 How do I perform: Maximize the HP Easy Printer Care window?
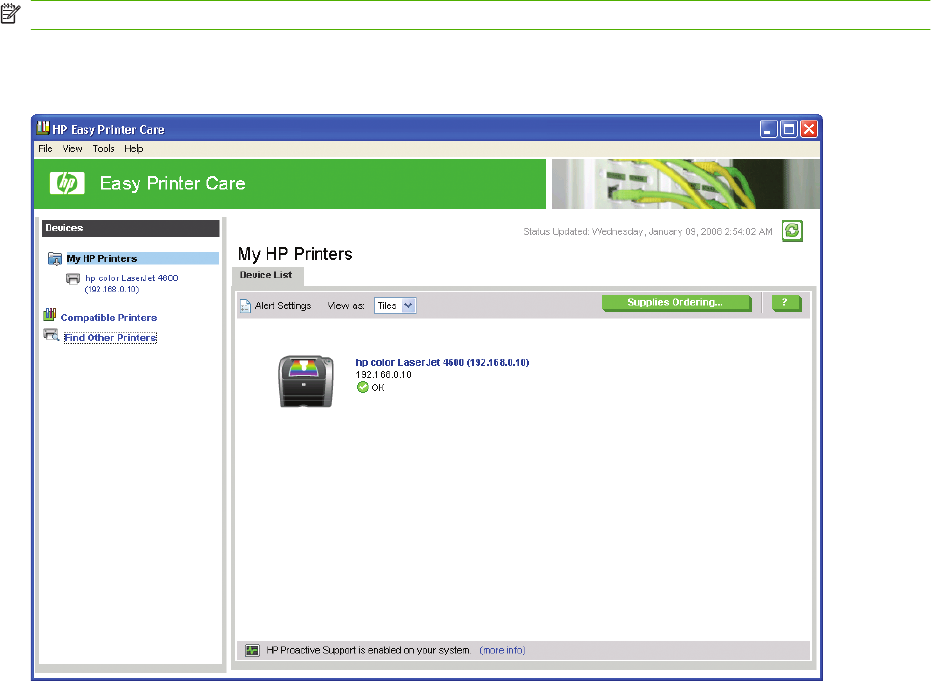click(789, 129)
